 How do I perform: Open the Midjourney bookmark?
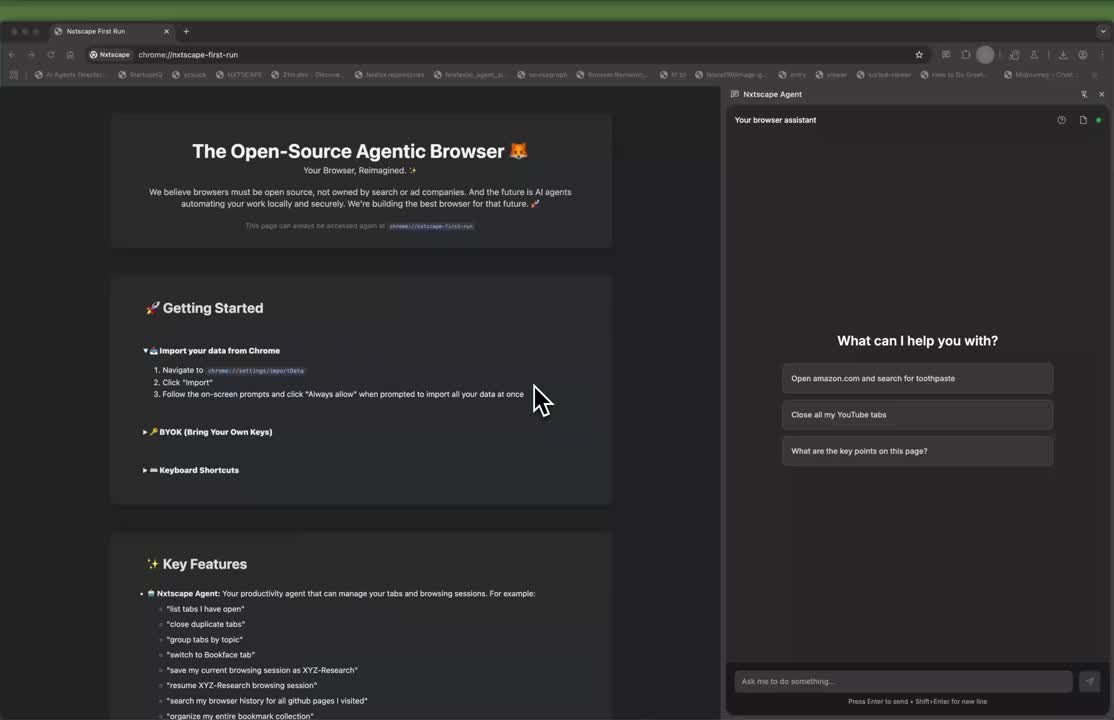[1040, 75]
